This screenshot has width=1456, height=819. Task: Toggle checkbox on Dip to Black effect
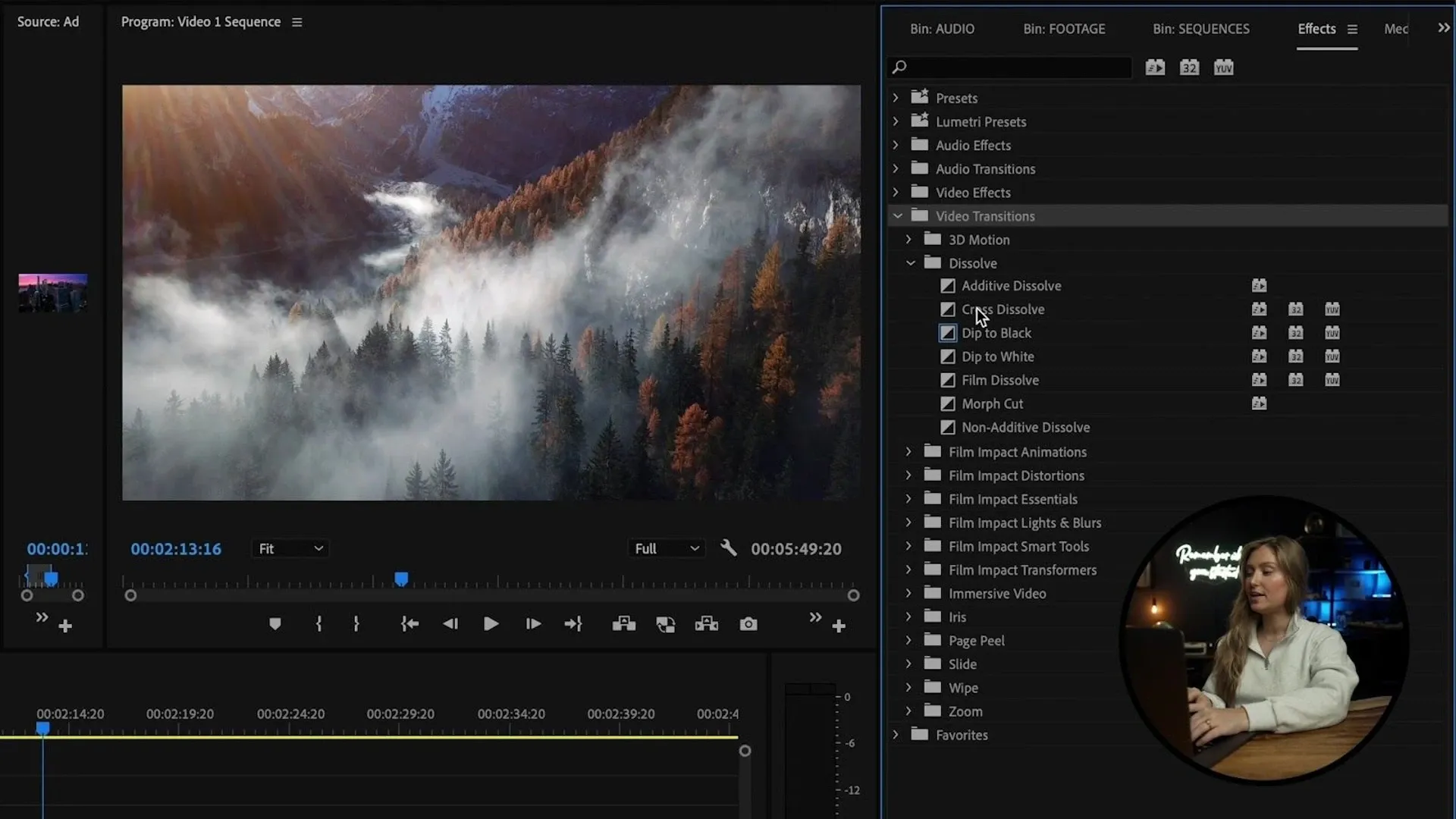(948, 333)
